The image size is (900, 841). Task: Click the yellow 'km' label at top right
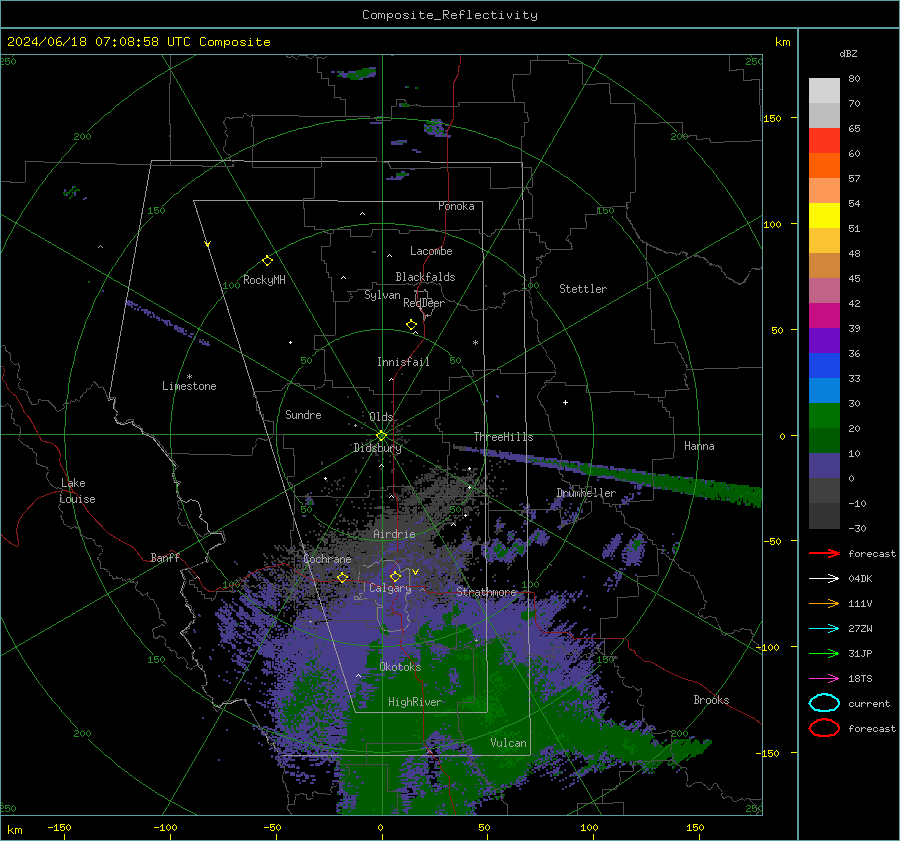click(x=782, y=42)
